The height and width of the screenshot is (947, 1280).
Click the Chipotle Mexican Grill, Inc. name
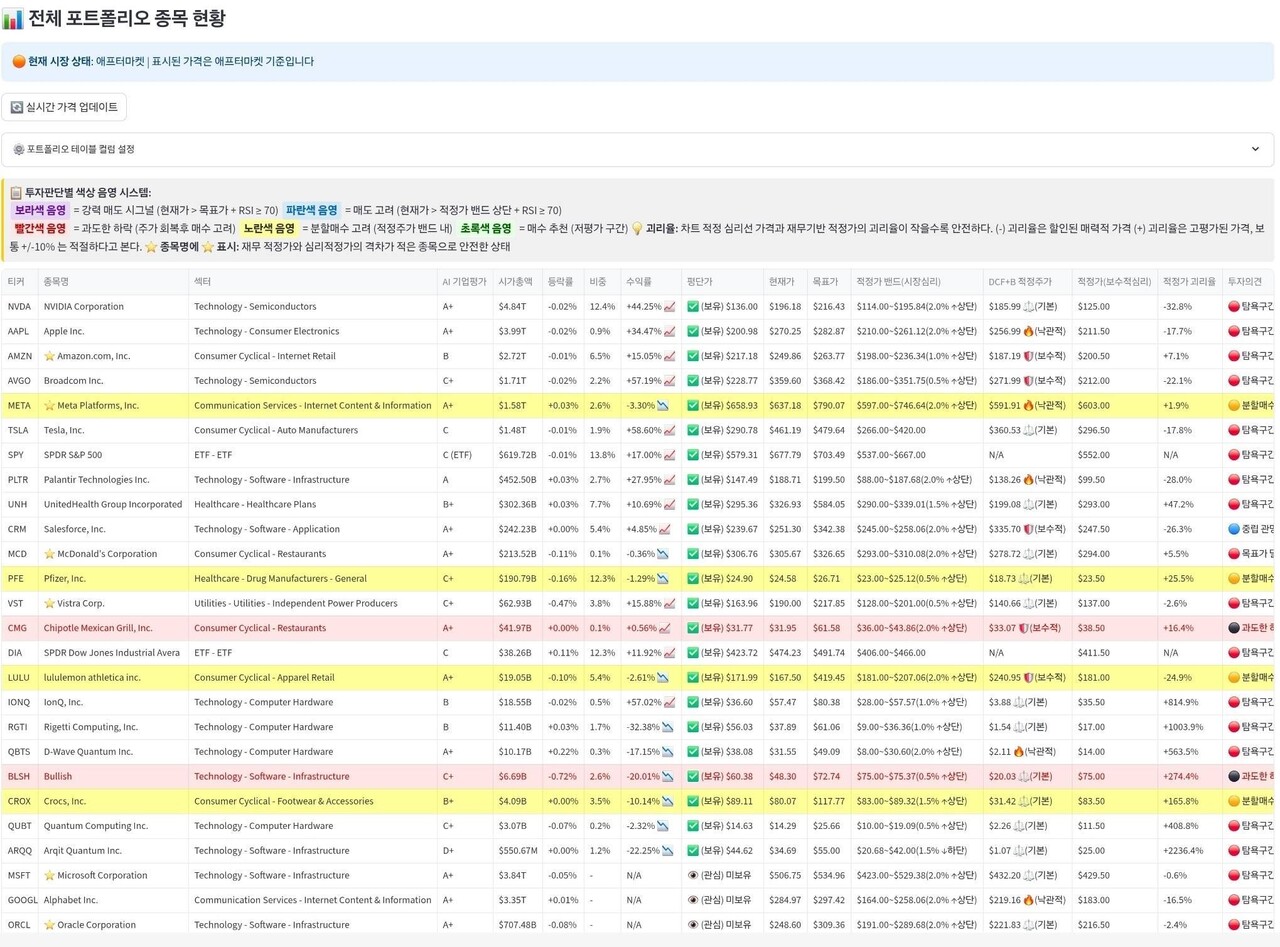click(x=98, y=628)
